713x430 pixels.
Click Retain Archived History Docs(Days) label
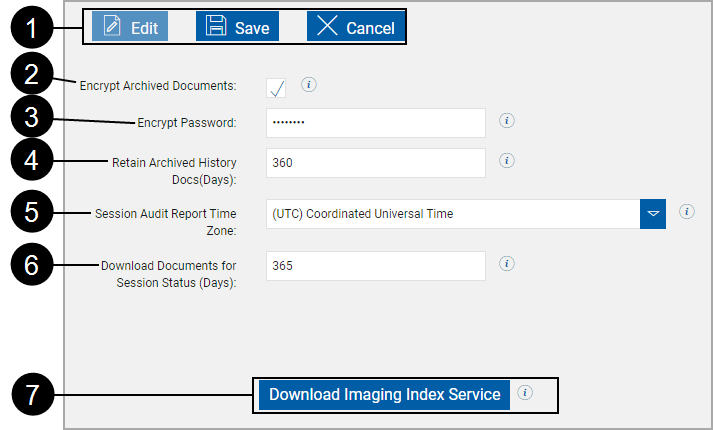point(174,171)
